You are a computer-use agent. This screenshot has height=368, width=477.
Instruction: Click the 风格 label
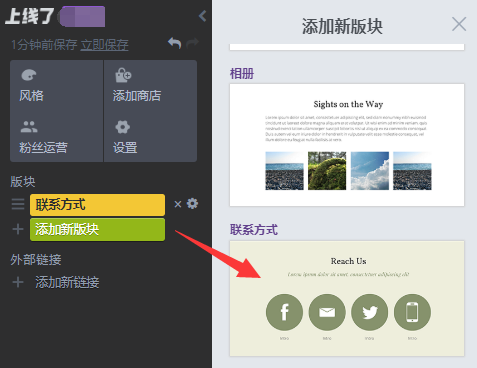click(31, 96)
